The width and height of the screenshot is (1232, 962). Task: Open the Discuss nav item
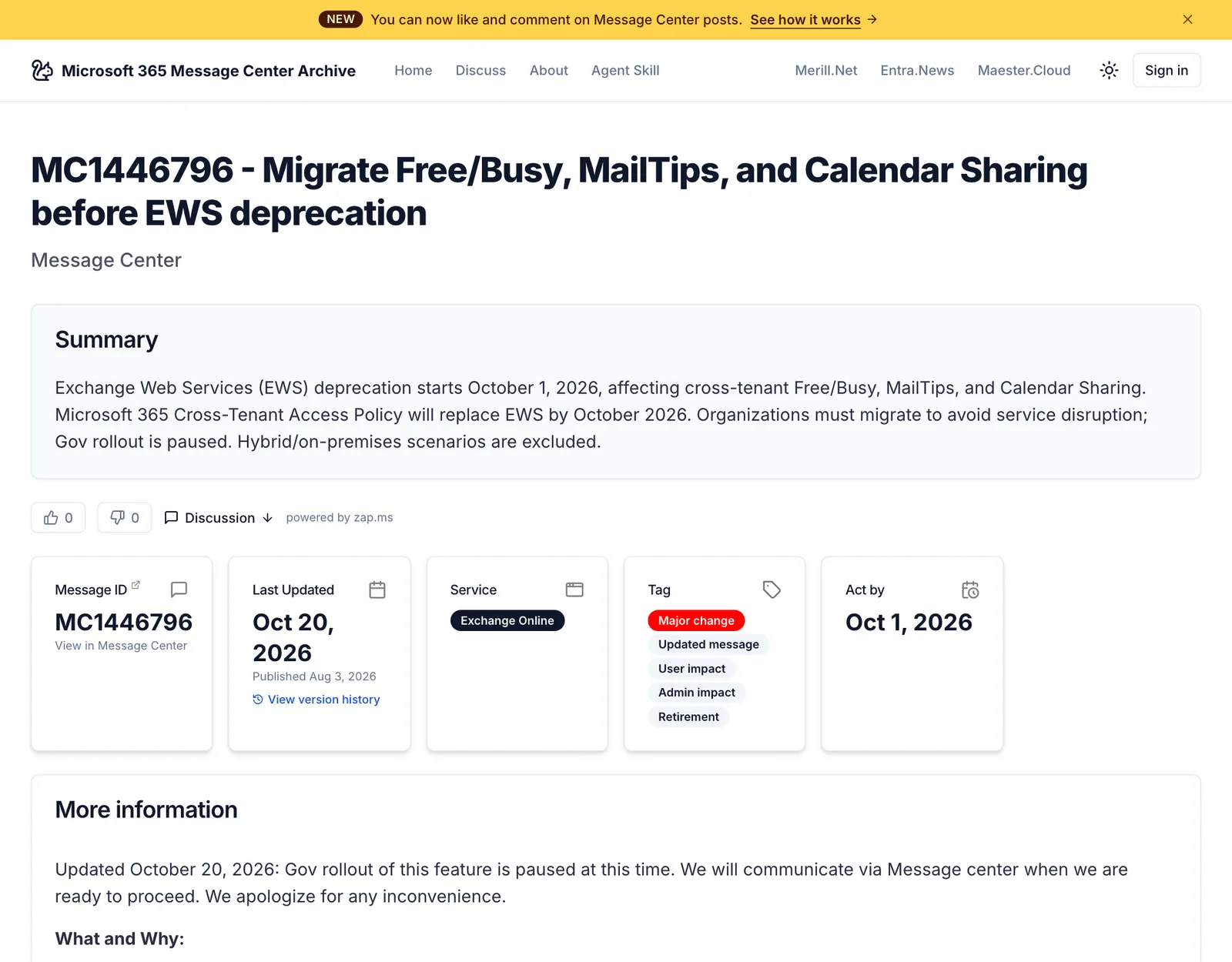pyautogui.click(x=480, y=70)
